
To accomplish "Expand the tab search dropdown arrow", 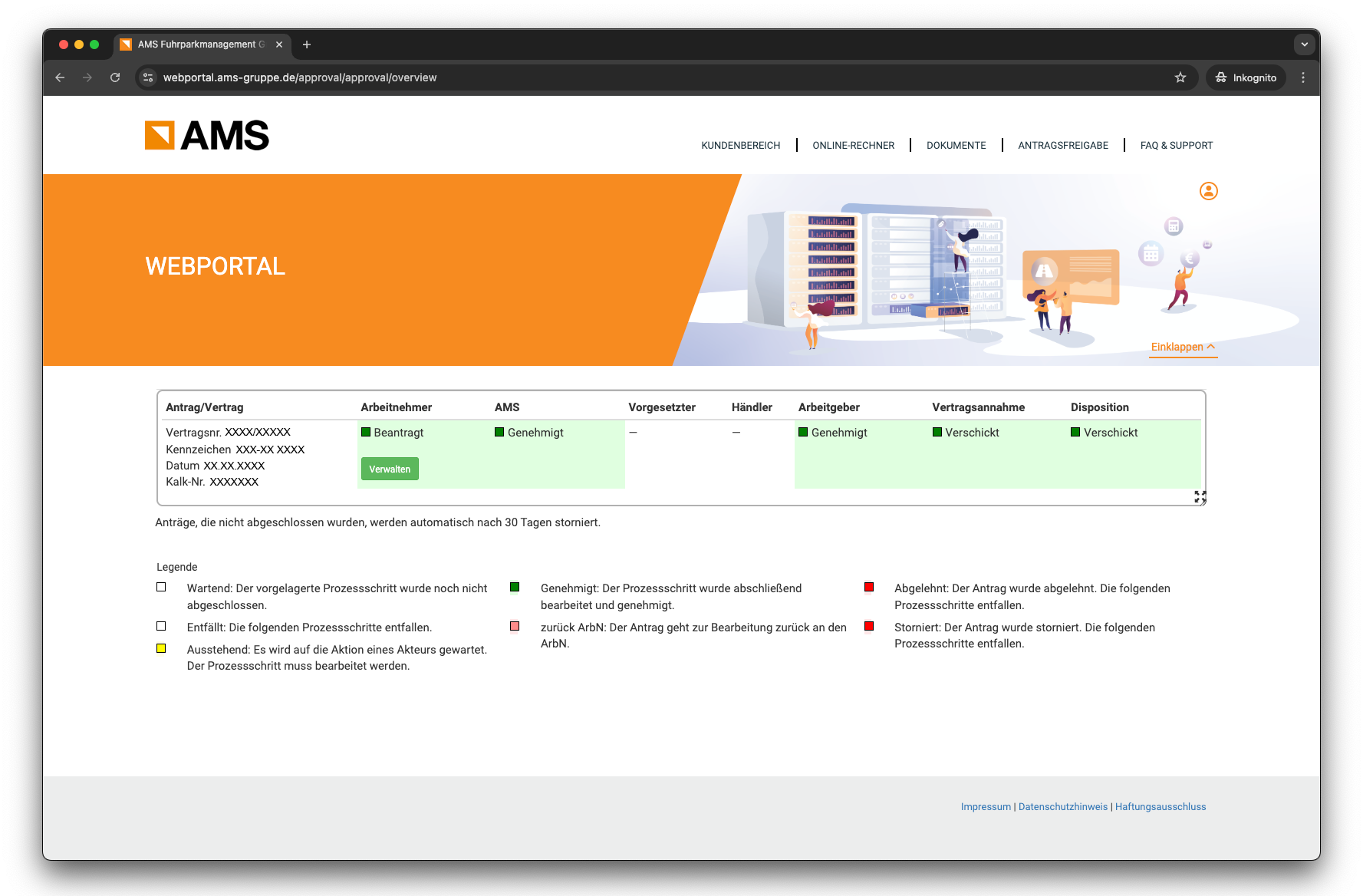I will [1304, 44].
